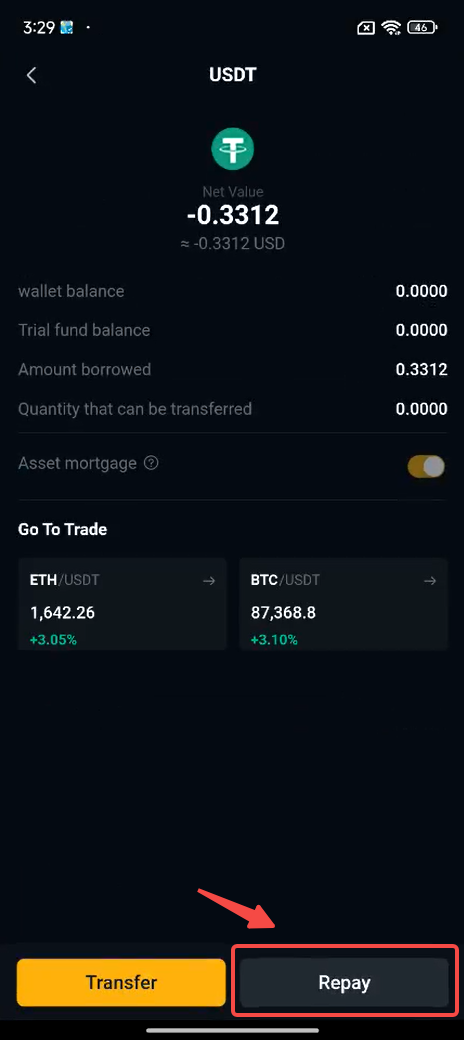The width and height of the screenshot is (464, 1040).
Task: Tap the ETH/USDT arrow icon
Action: pos(209,581)
